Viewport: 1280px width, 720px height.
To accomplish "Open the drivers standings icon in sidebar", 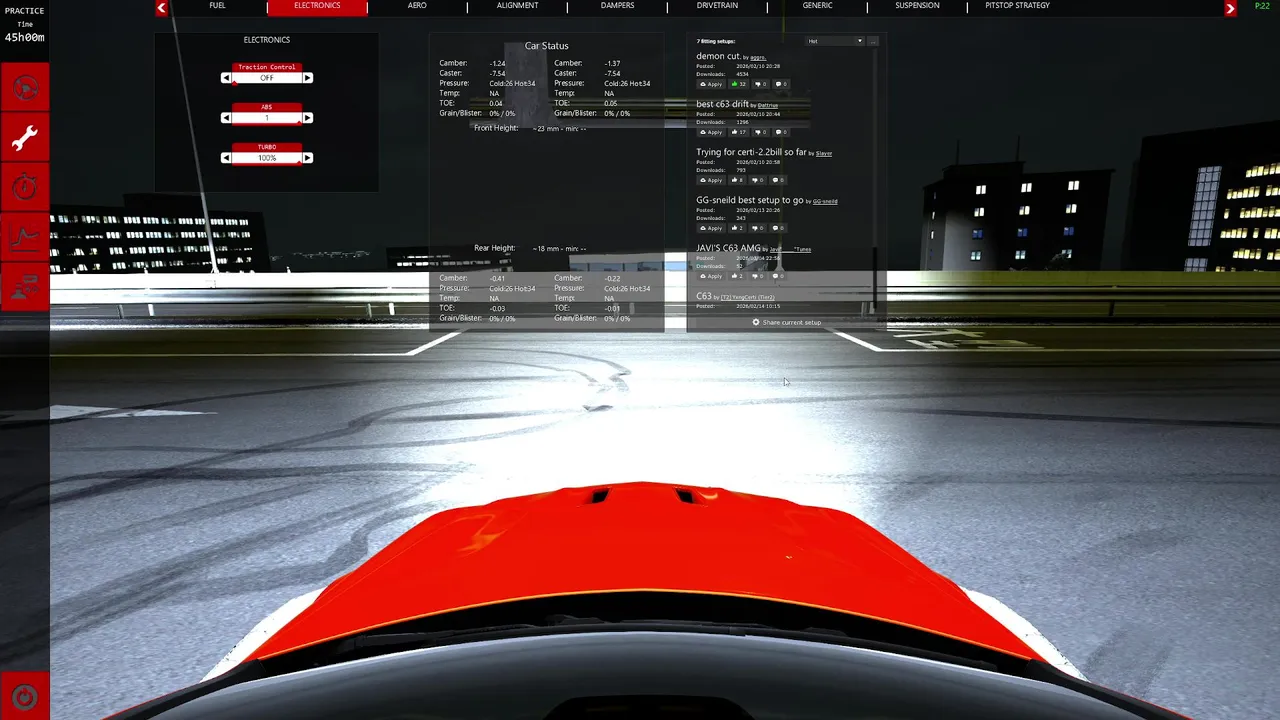I will (x=24, y=287).
